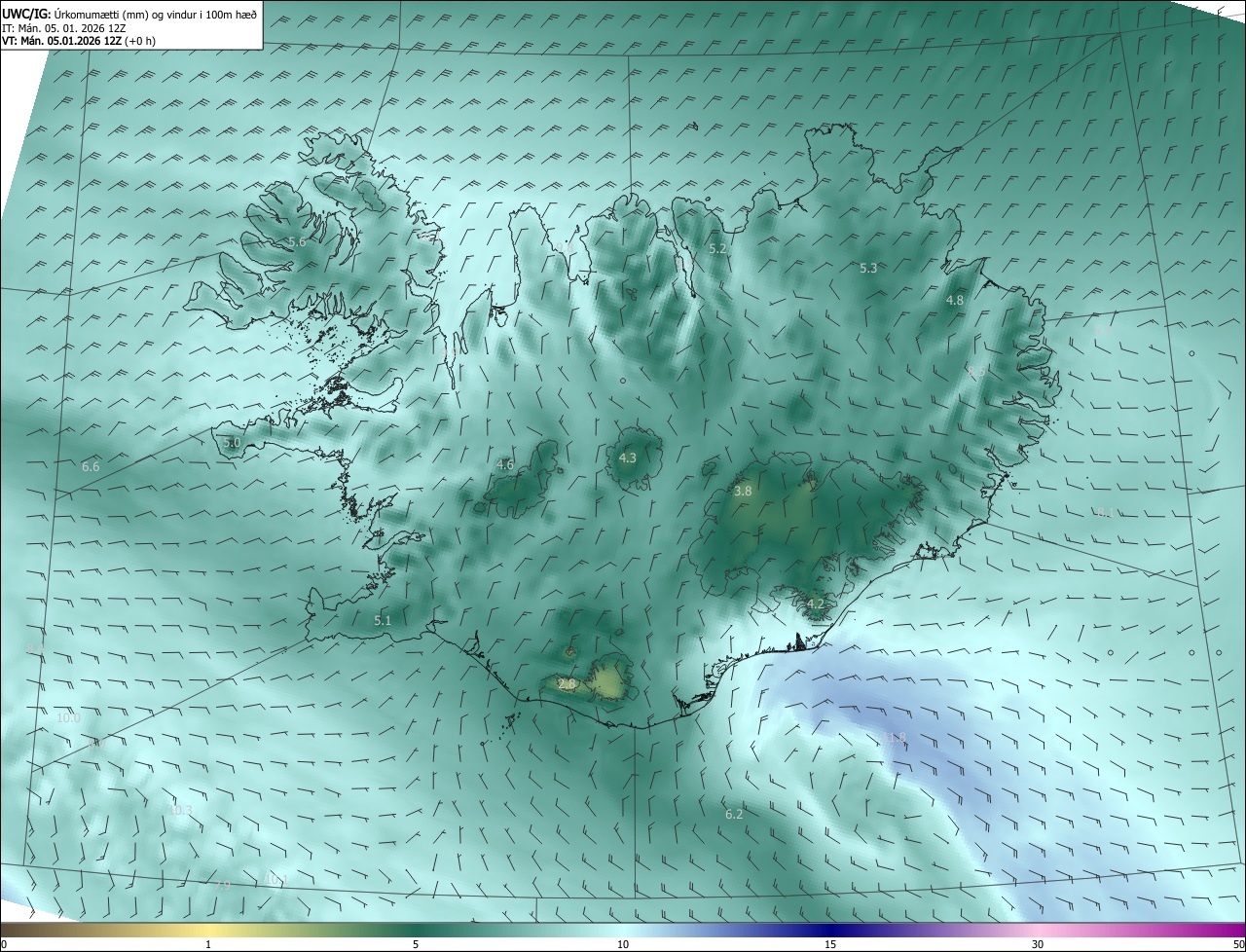
Task: Click the 5.6 value over the Westfjords
Action: 297,241
